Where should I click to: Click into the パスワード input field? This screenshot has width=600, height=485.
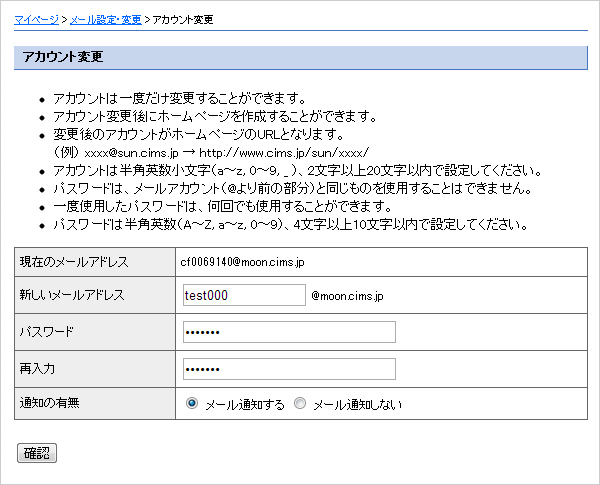coord(289,332)
